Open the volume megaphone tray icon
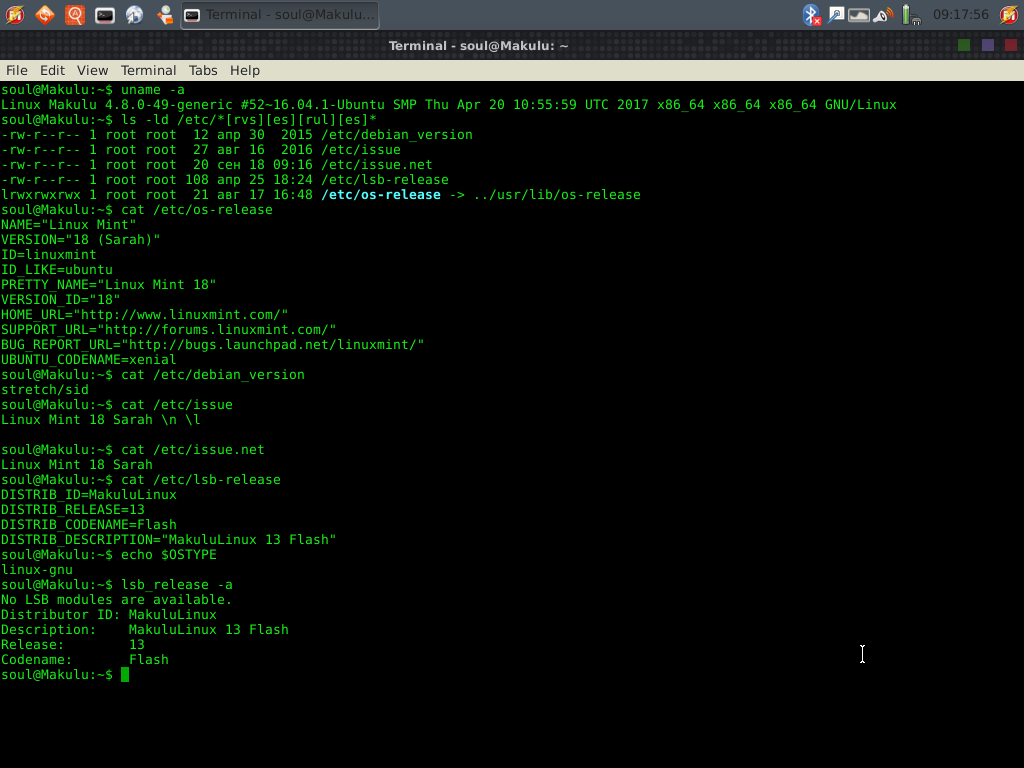 click(x=883, y=14)
